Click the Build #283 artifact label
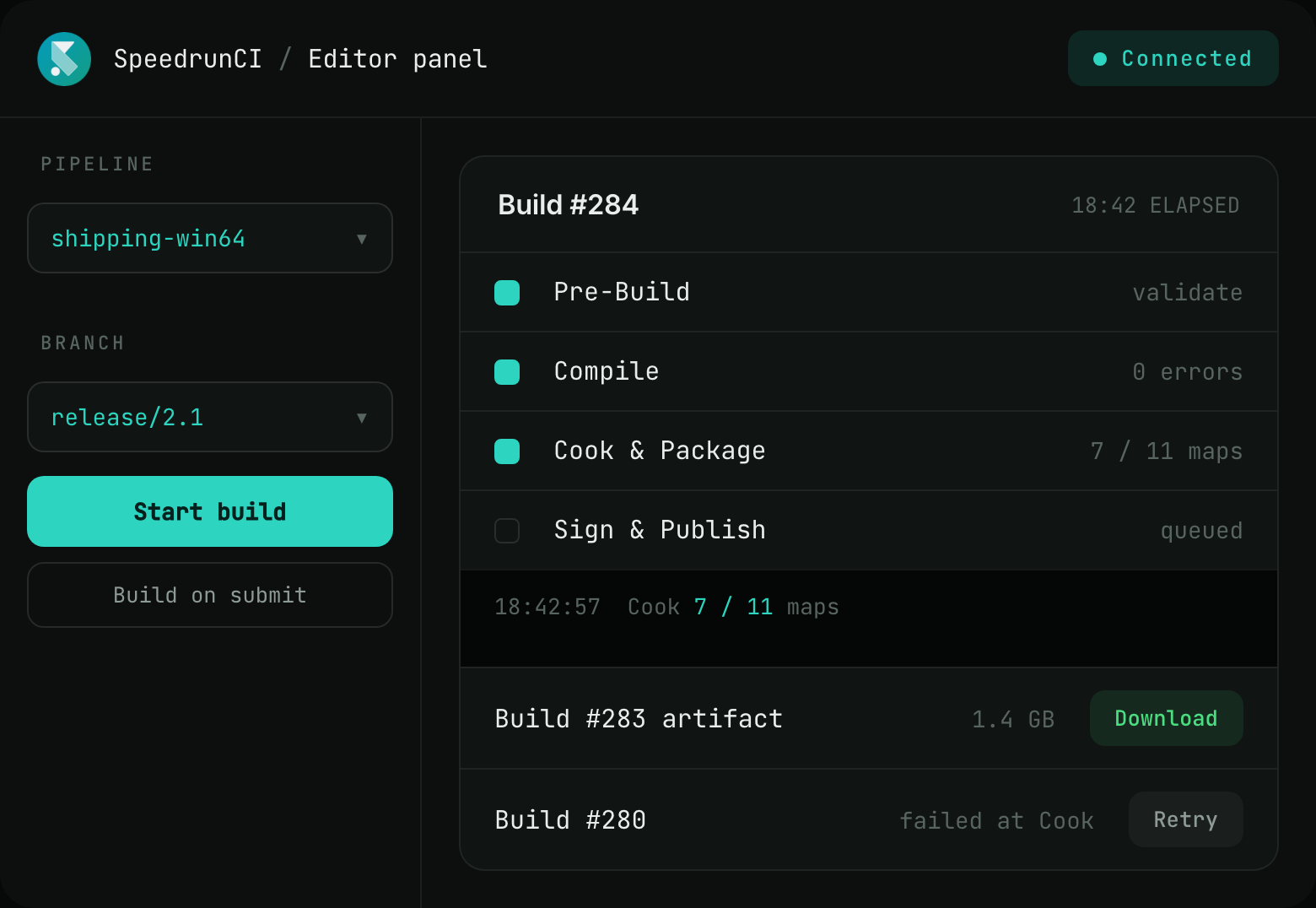 pos(639,719)
